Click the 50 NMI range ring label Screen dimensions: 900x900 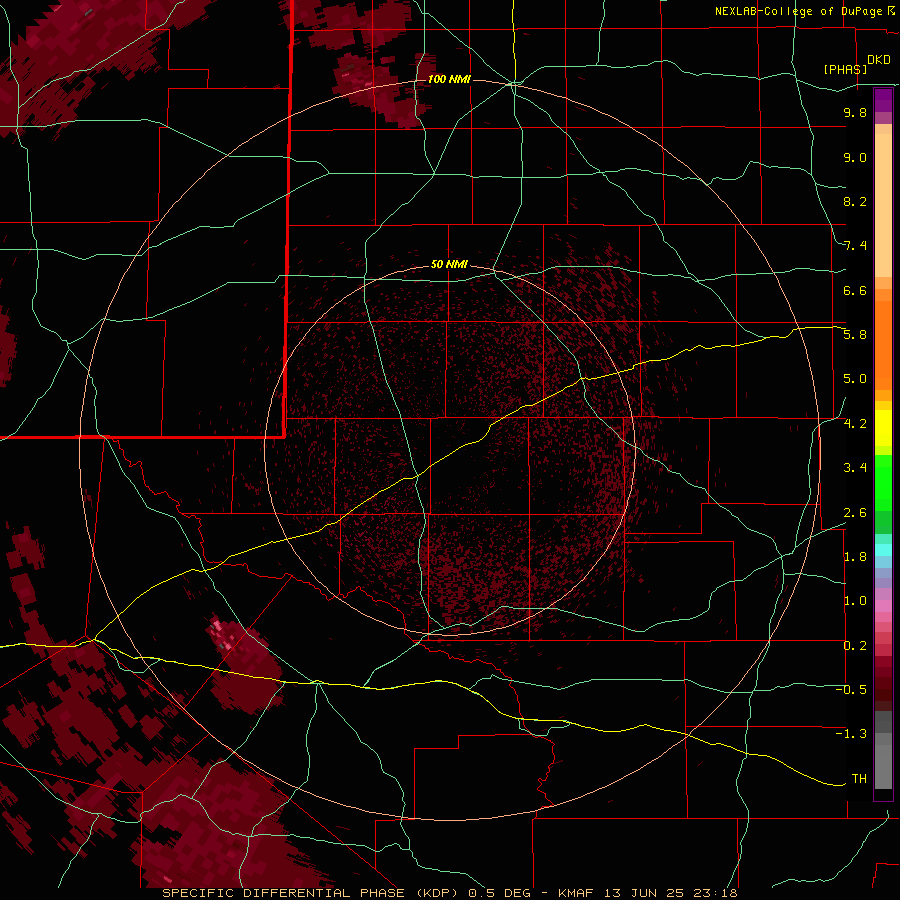click(x=449, y=265)
